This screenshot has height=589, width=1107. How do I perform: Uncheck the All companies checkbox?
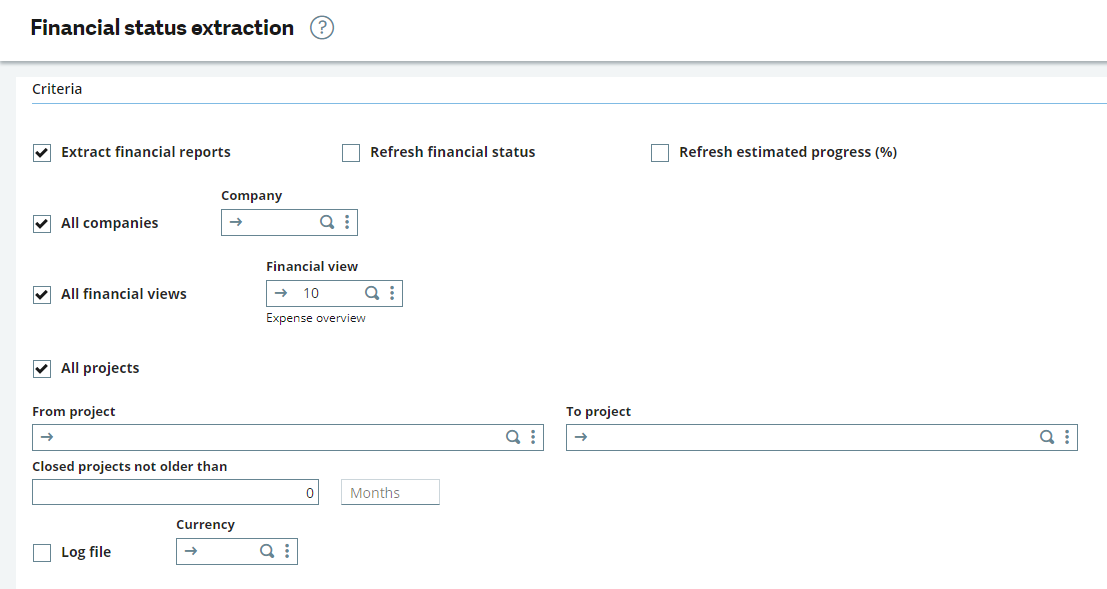42,224
